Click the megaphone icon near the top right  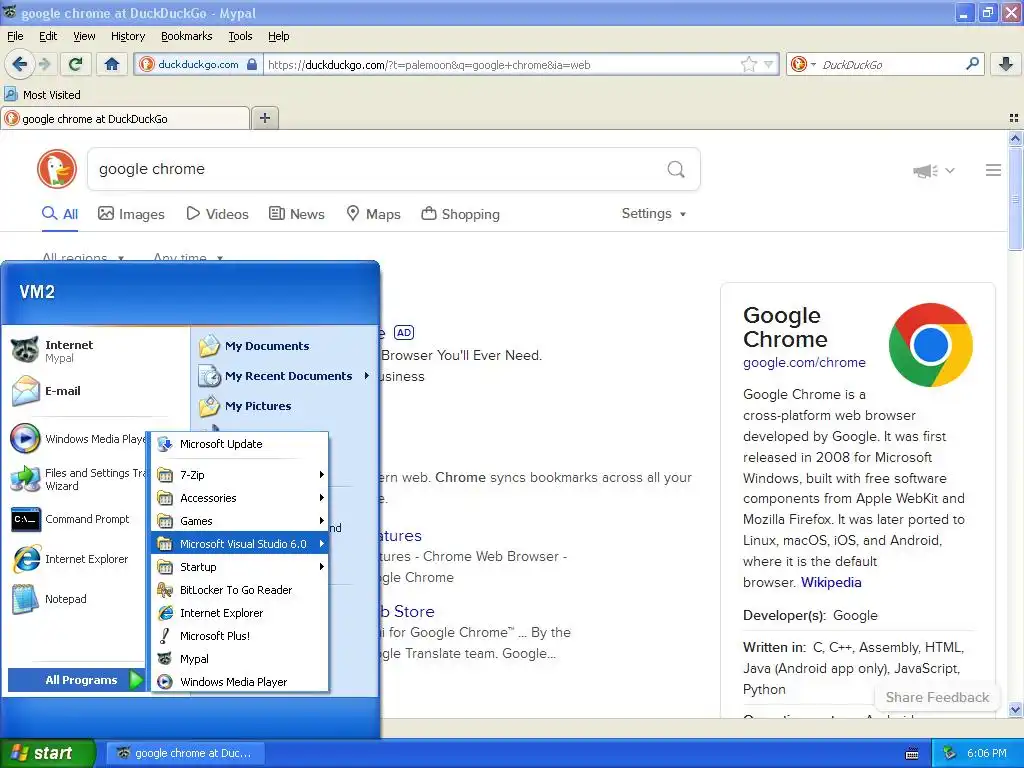pyautogui.click(x=925, y=170)
